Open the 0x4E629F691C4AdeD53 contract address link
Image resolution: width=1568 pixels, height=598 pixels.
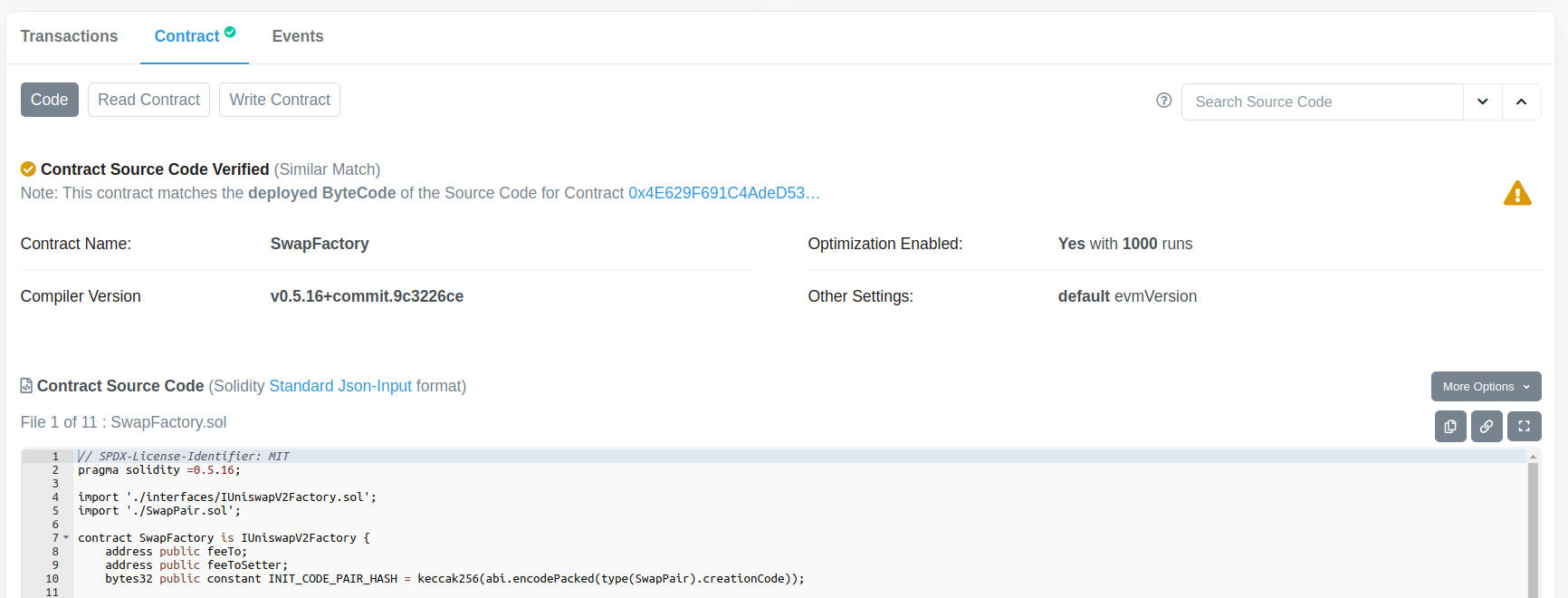[723, 193]
